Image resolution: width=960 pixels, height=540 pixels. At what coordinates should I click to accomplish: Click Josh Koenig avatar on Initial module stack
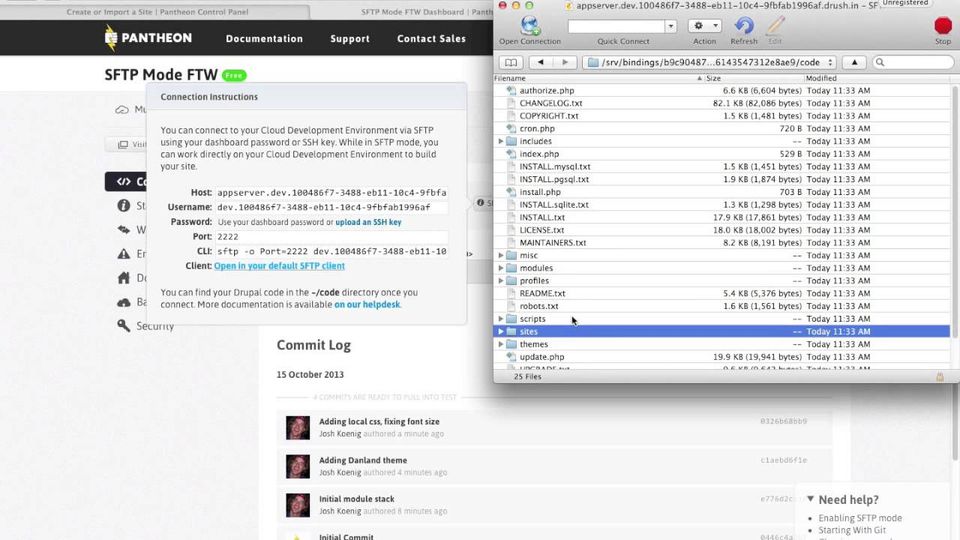point(298,504)
